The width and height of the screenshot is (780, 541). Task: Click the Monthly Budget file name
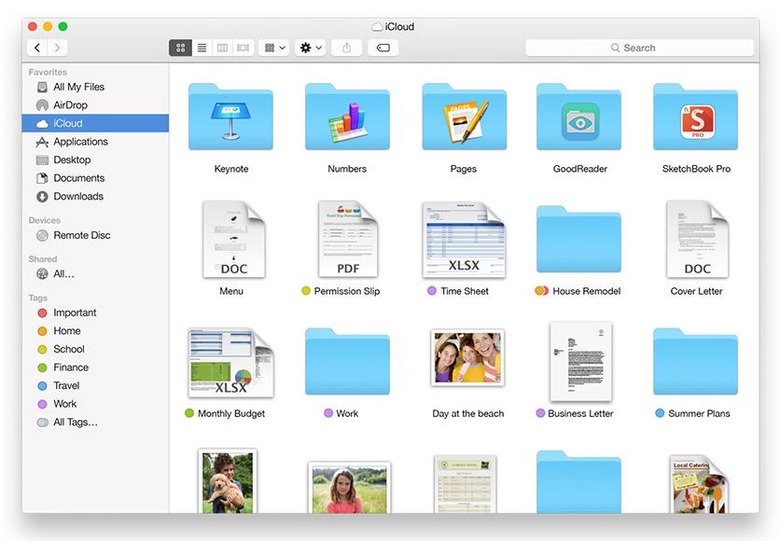click(x=231, y=413)
